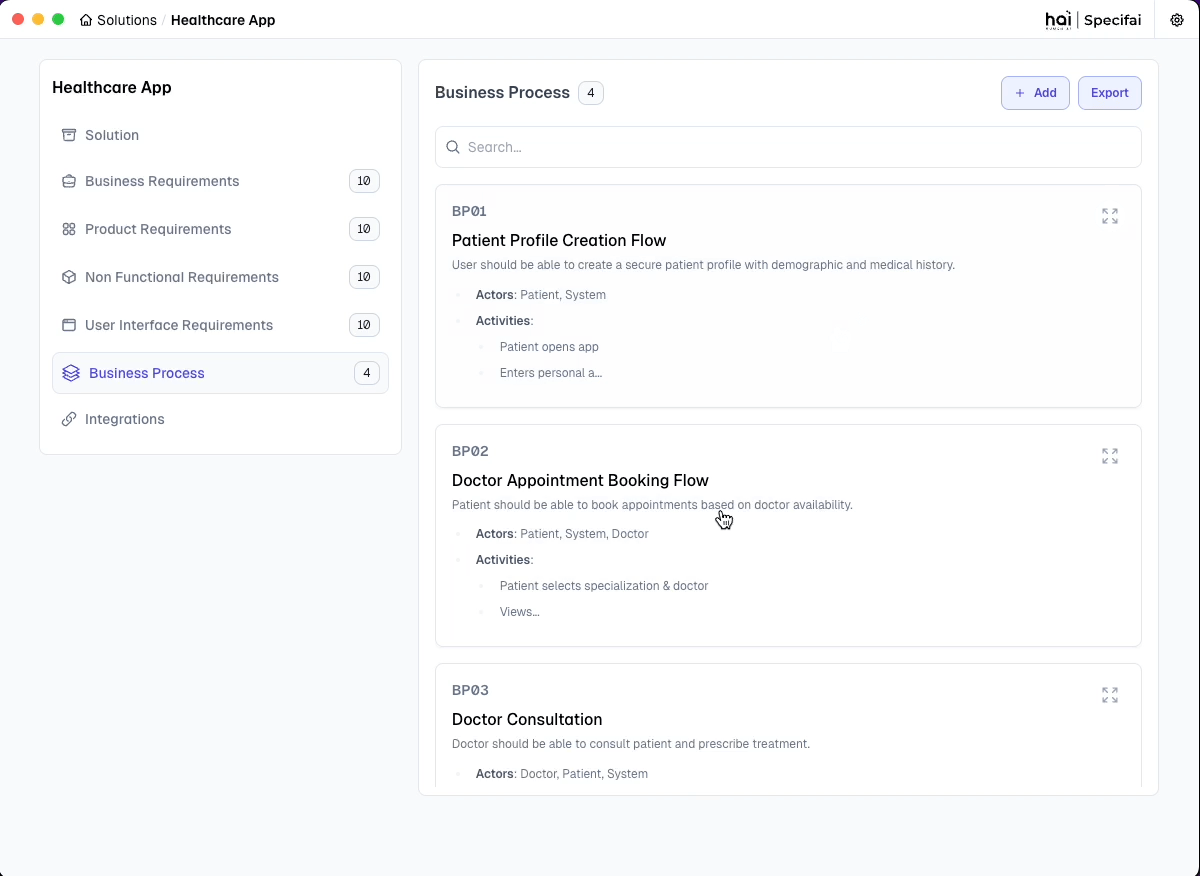Click the Activities label in BP01
The height and width of the screenshot is (876, 1200).
(505, 321)
